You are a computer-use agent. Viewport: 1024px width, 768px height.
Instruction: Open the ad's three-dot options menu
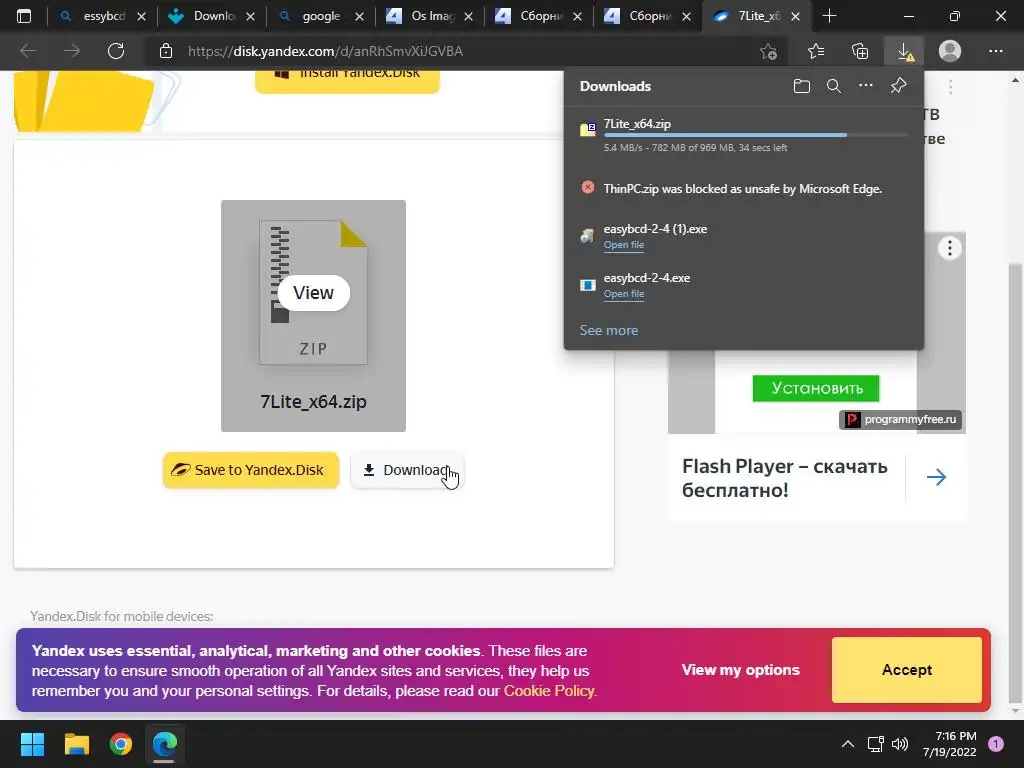pos(950,248)
